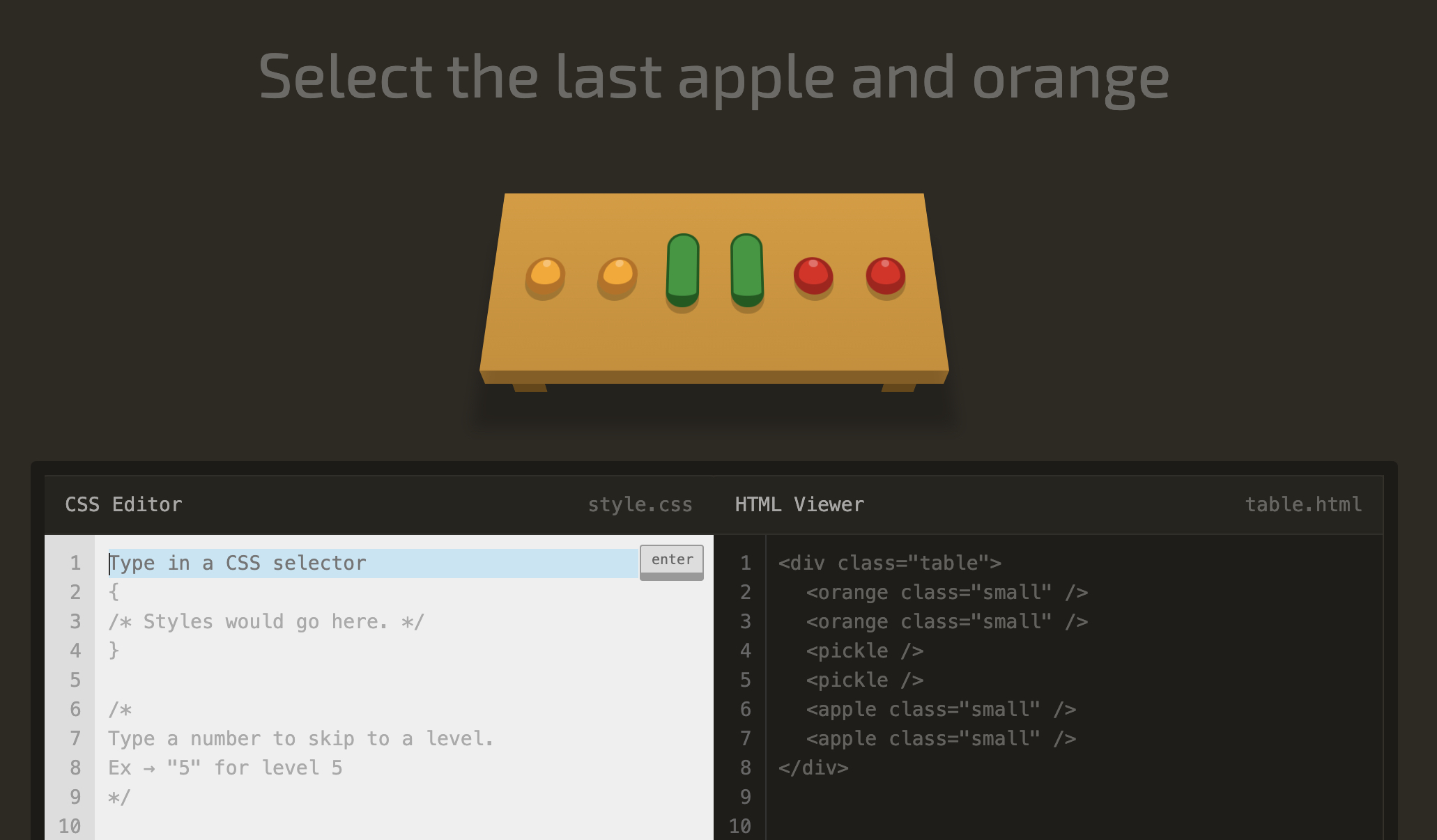This screenshot has height=840, width=1437.
Task: Click the second pickle markup line
Action: click(864, 680)
